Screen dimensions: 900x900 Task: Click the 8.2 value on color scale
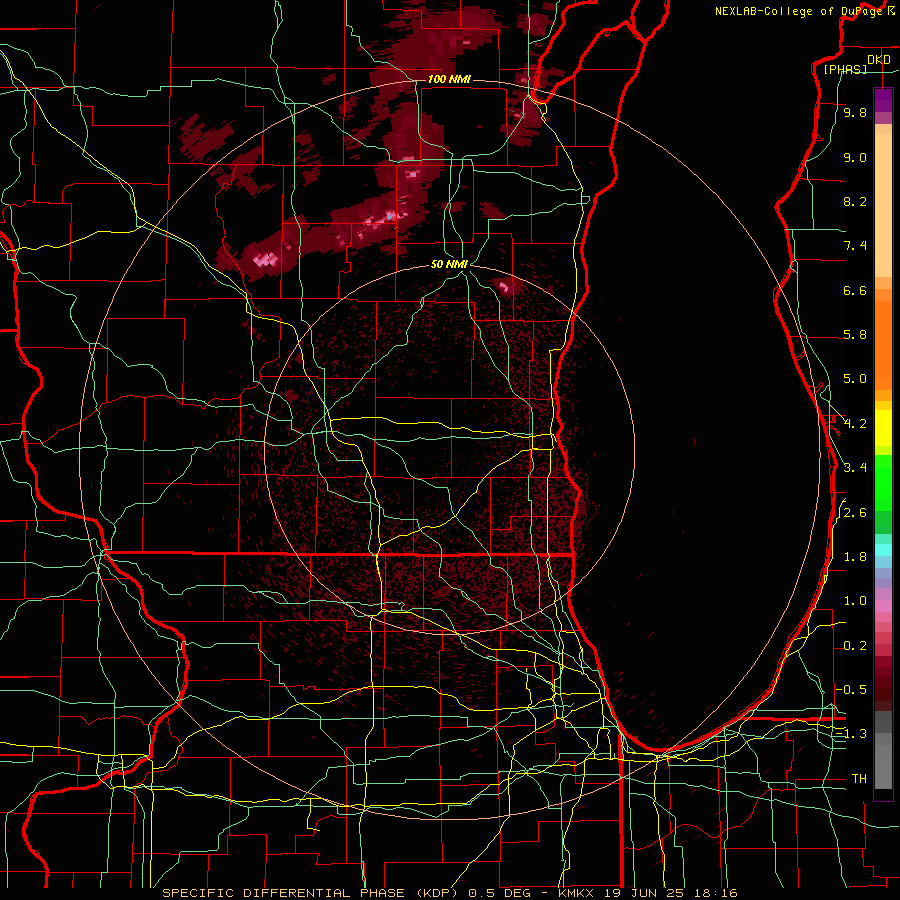855,201
